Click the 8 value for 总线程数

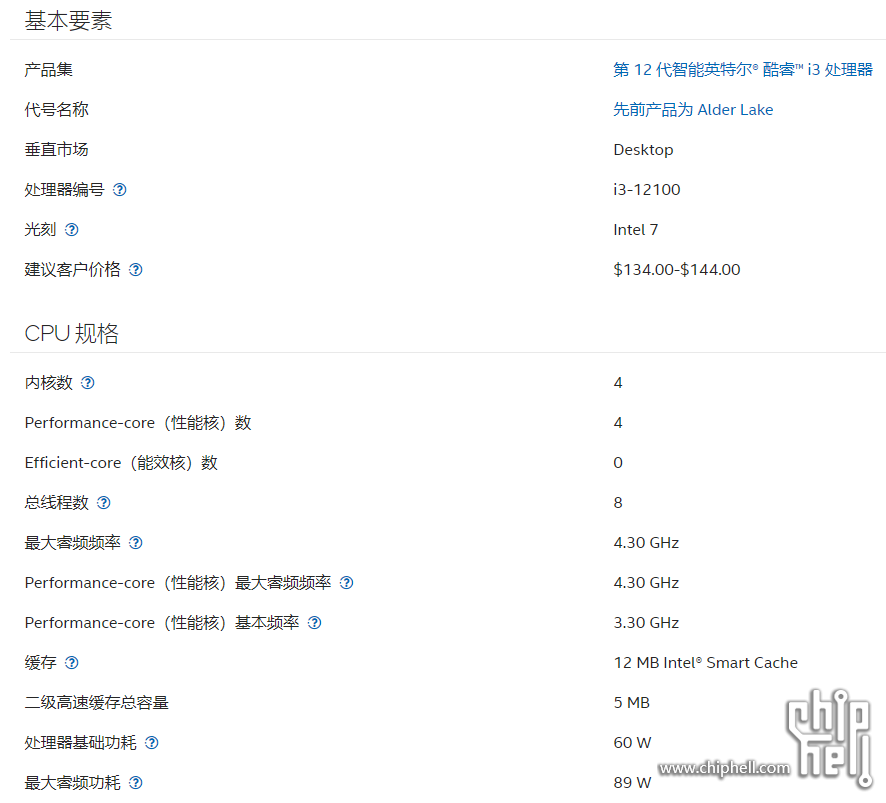tap(618, 503)
